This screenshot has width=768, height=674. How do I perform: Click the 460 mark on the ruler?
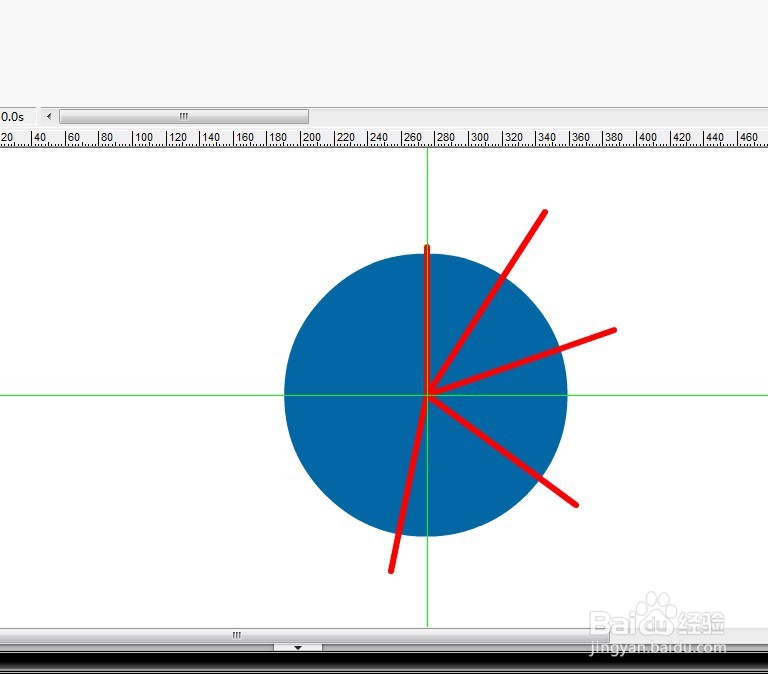748,138
